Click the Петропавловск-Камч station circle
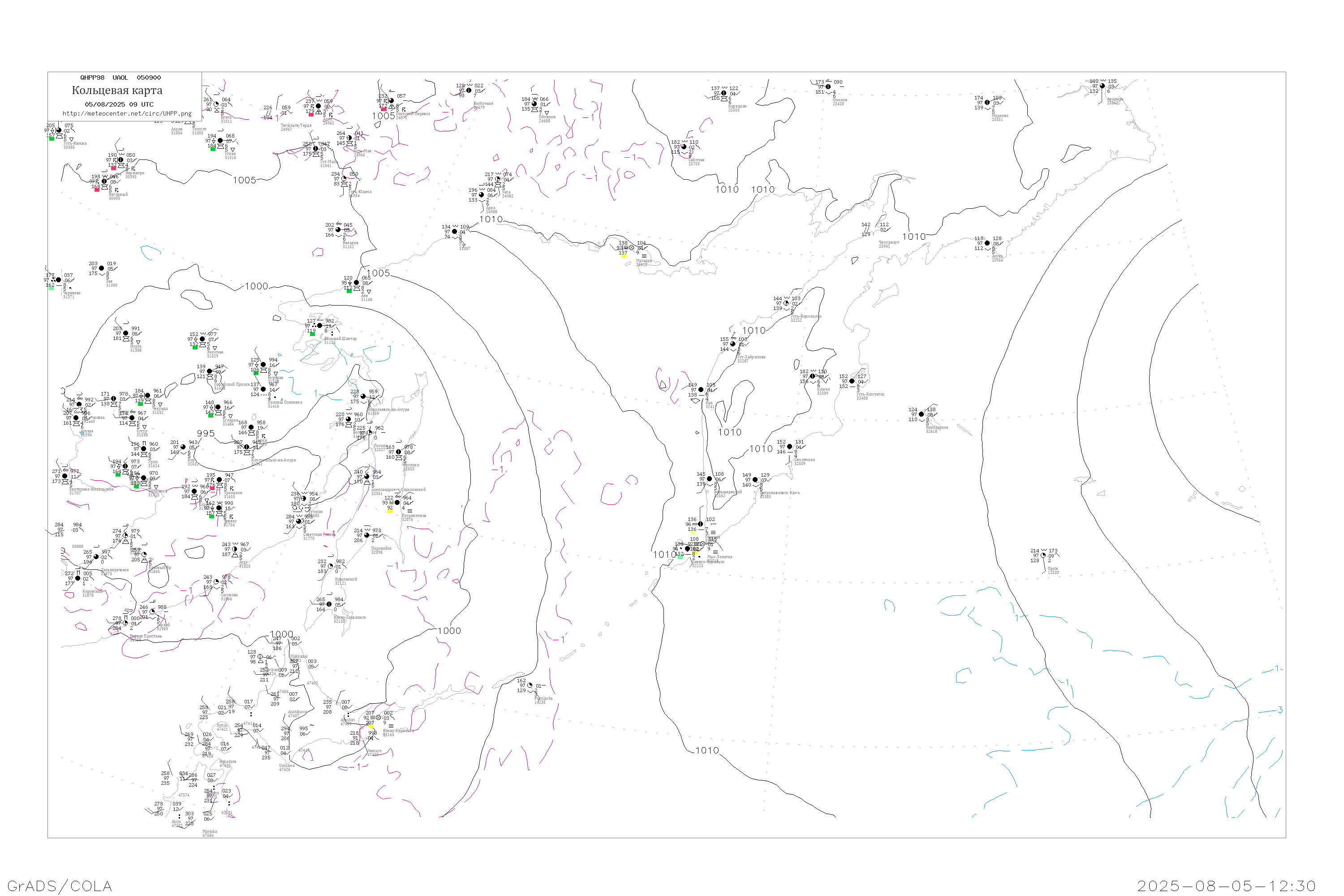The height and width of the screenshot is (896, 1344). (755, 480)
